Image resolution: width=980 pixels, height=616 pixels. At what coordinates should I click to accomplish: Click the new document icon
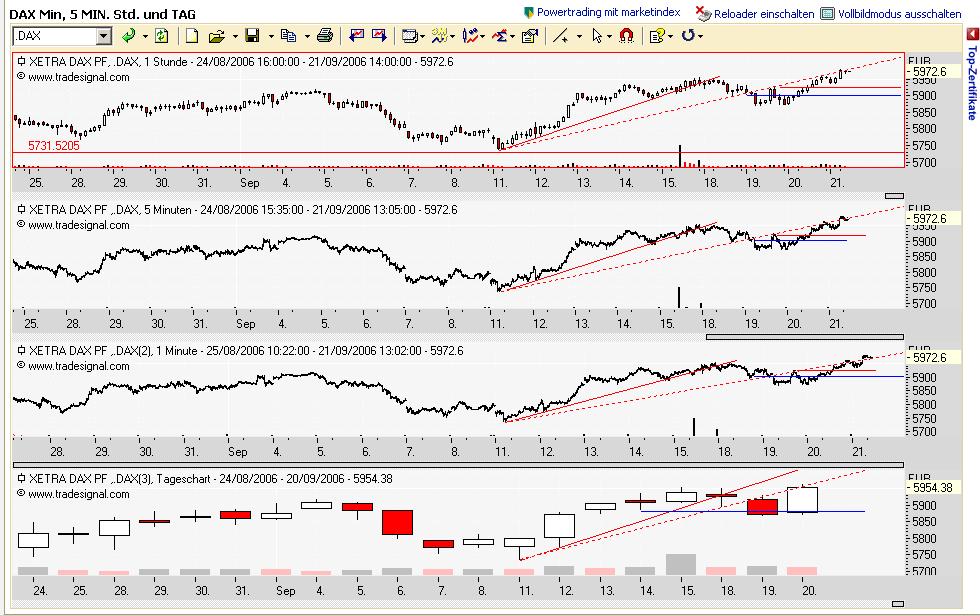coord(192,36)
